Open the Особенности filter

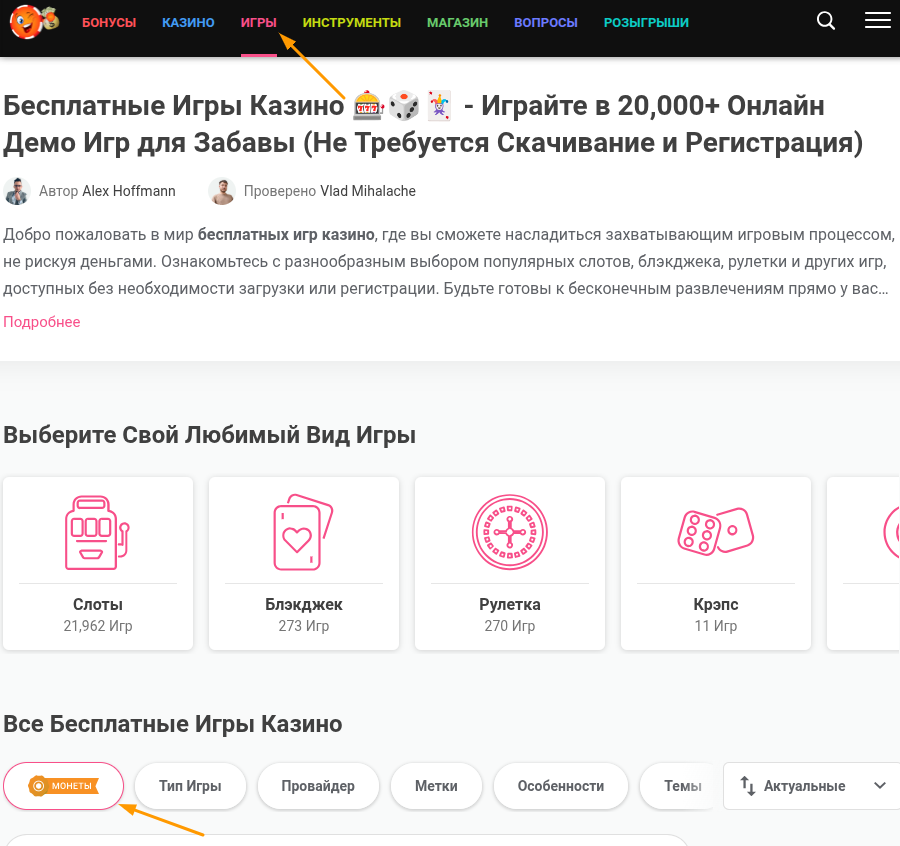[x=561, y=786]
